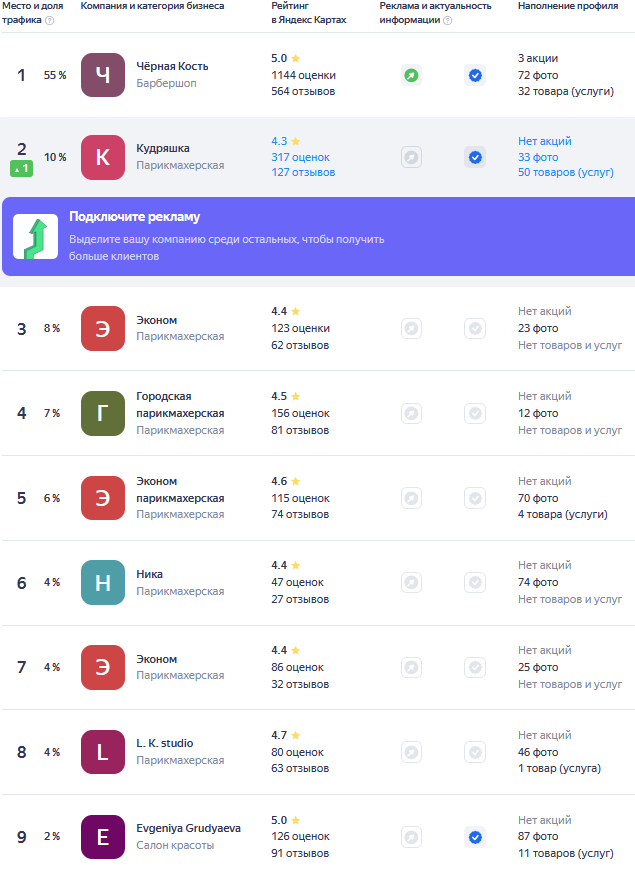Click '47 оценок' text
This screenshot has height=875, width=635.
click(x=297, y=583)
